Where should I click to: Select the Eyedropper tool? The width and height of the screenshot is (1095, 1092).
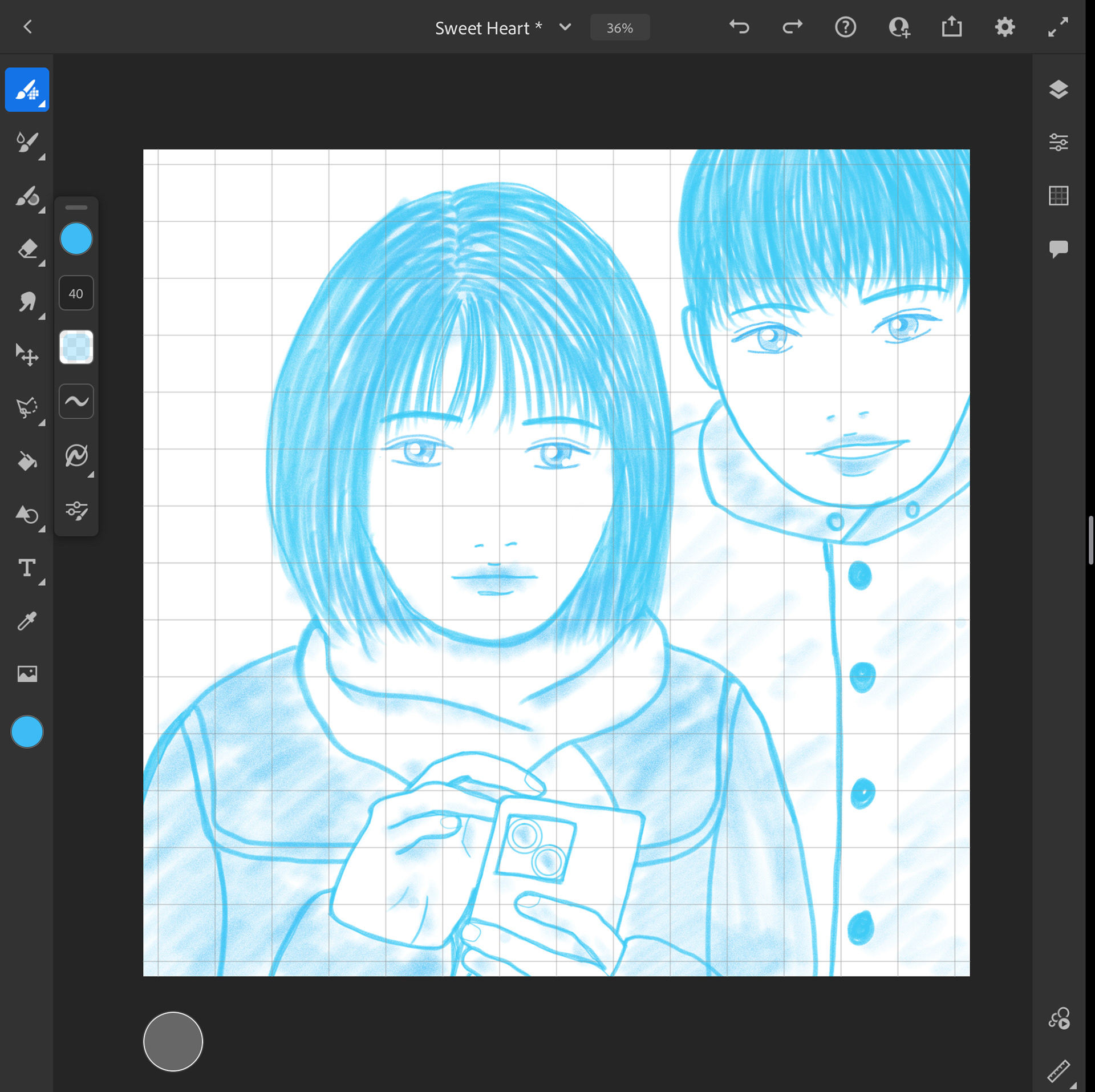click(27, 621)
